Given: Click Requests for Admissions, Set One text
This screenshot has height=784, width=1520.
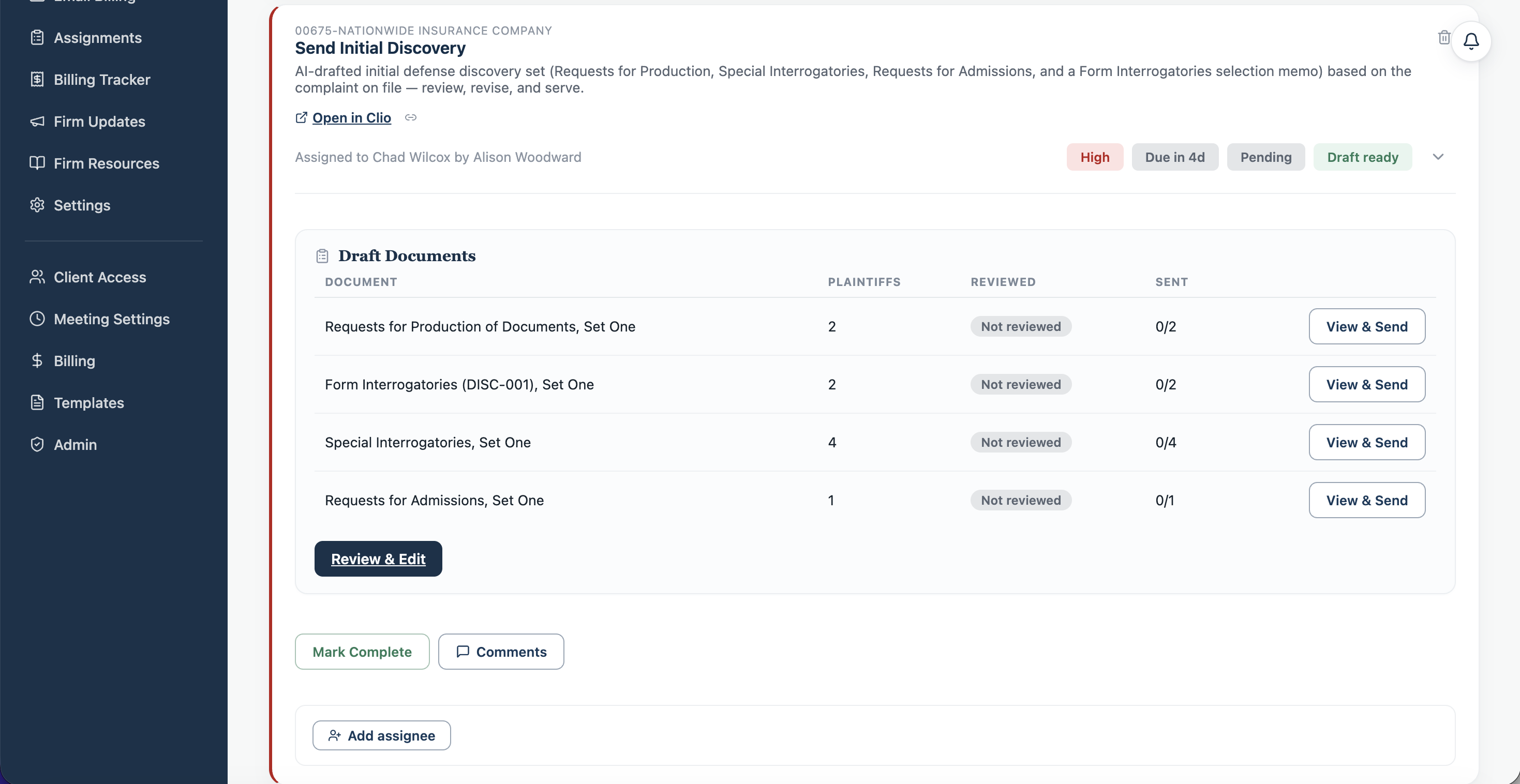Looking at the screenshot, I should [434, 500].
